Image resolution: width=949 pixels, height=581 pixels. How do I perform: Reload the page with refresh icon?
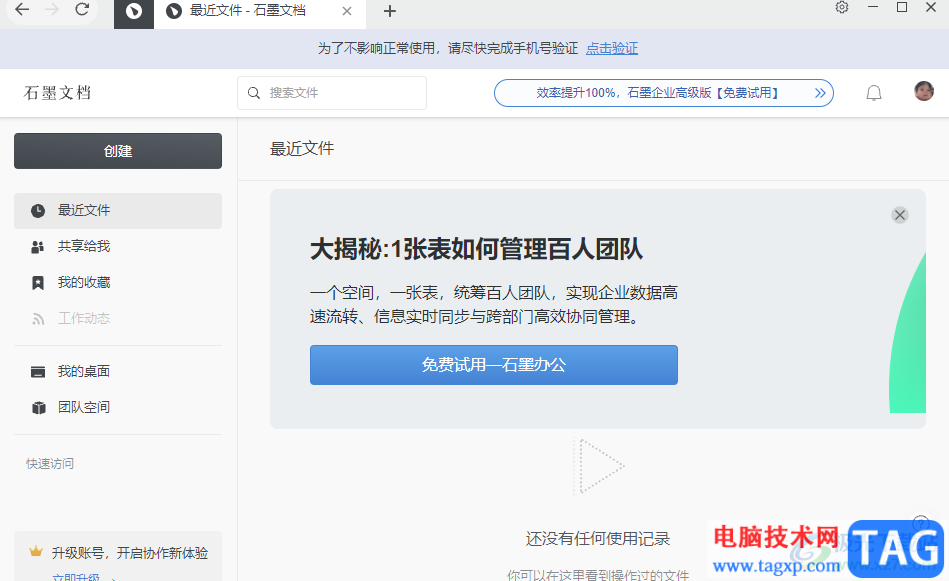pyautogui.click(x=82, y=10)
